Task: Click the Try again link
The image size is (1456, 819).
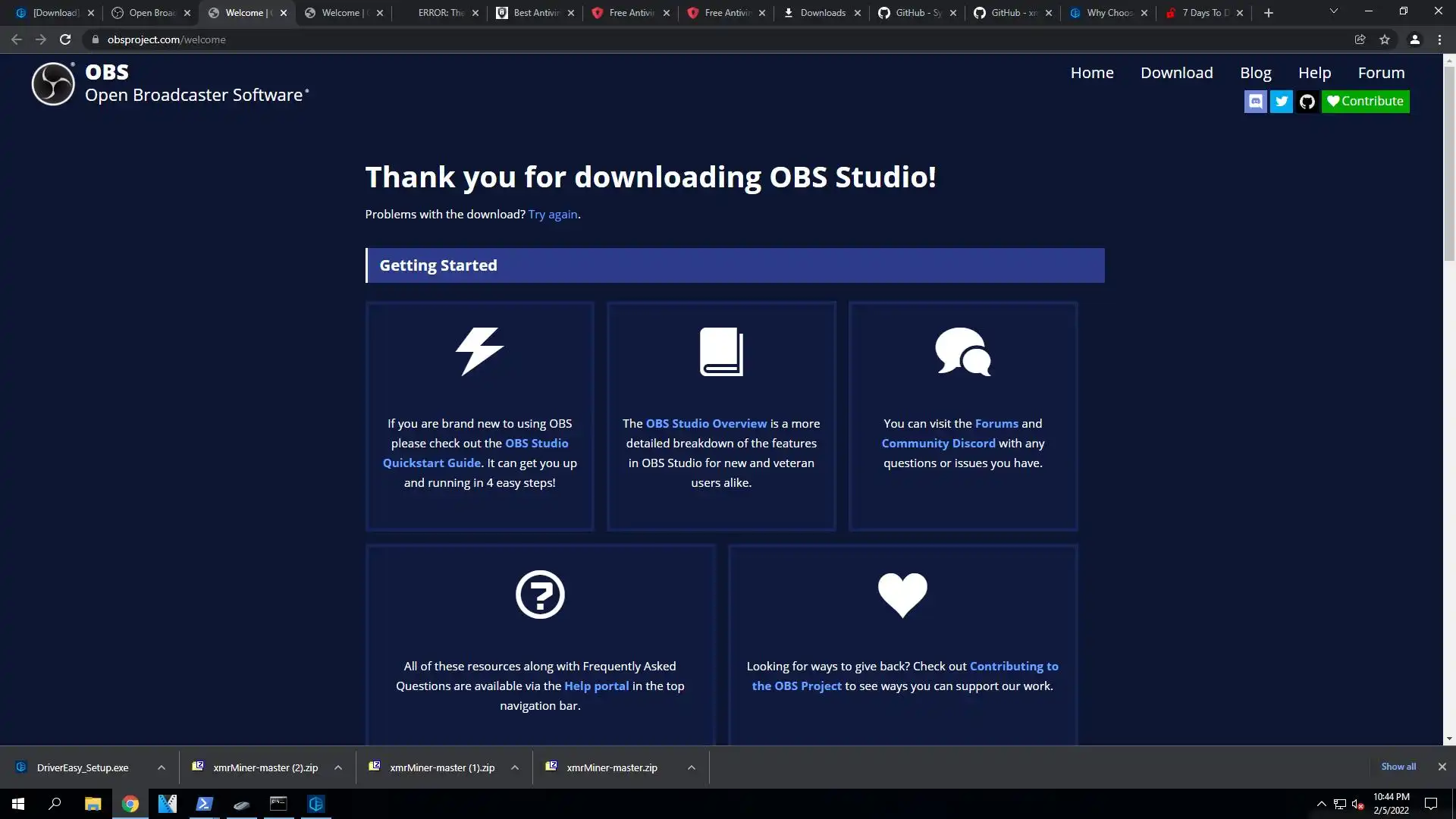Action: coord(553,215)
